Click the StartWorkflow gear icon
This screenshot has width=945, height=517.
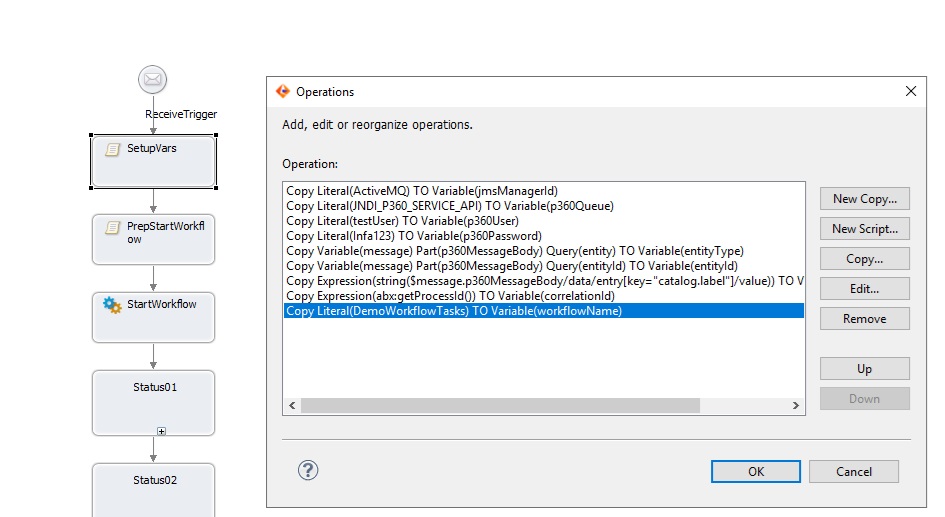pyautogui.click(x=112, y=305)
